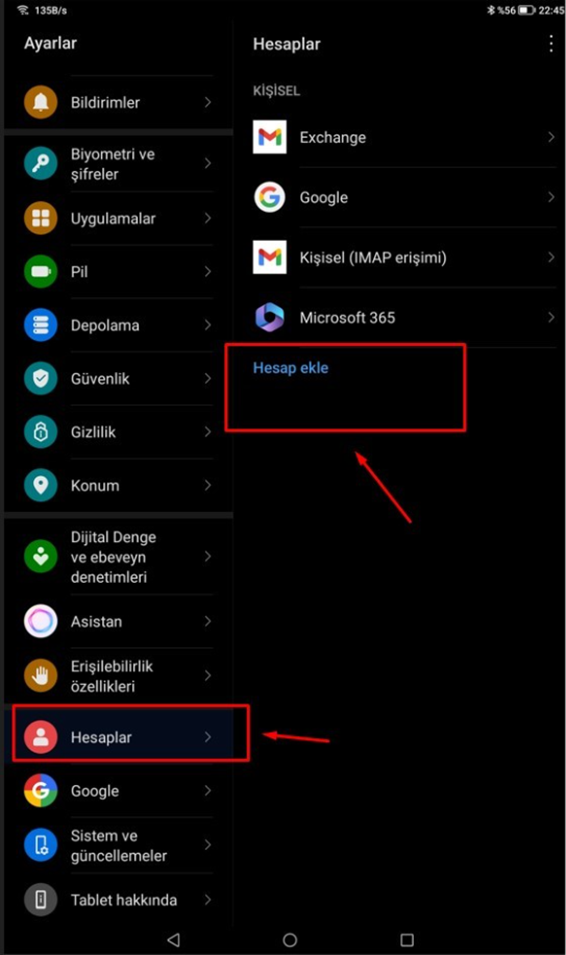Open the Google account logo in Hesaplar
Viewport: 566px width, 955px height.
click(269, 197)
